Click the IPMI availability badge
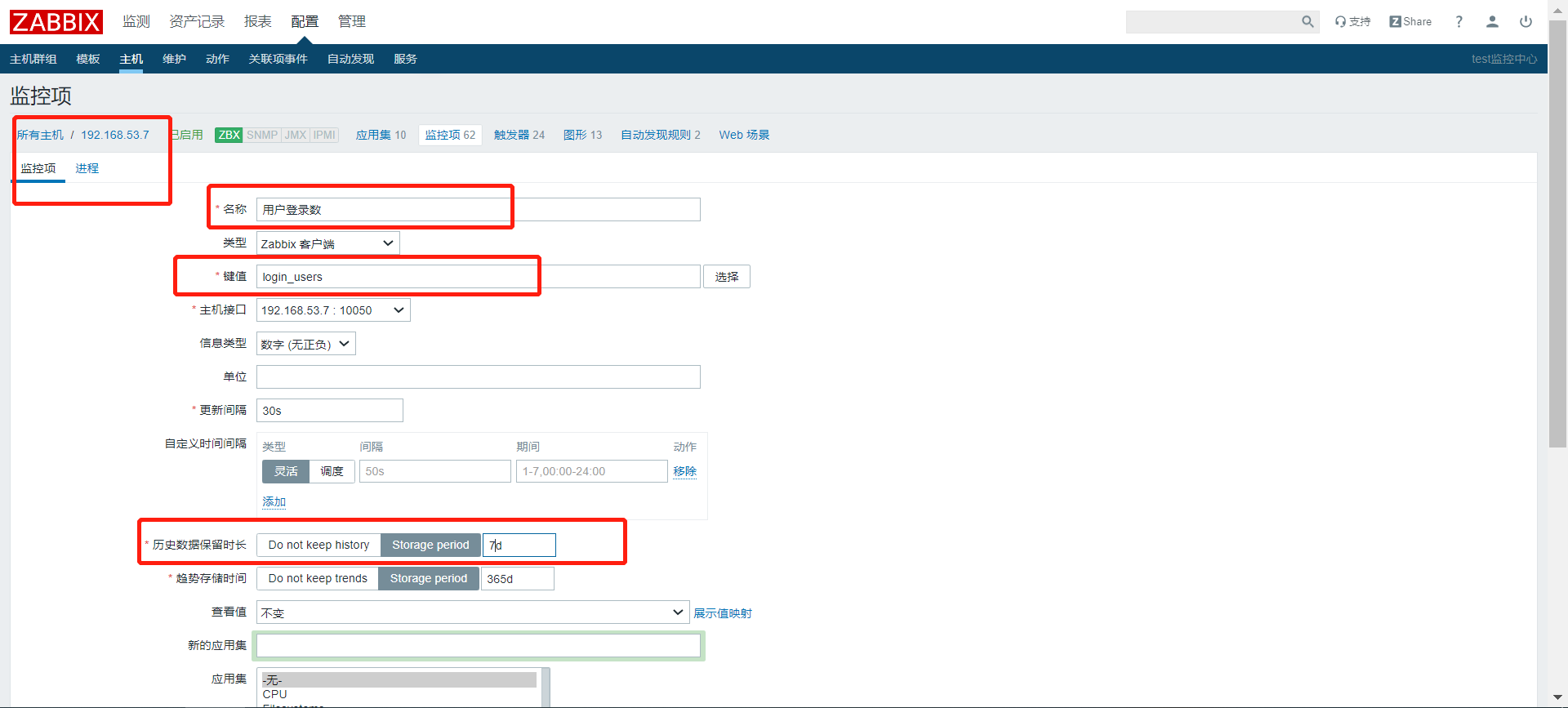1568x708 pixels. (x=324, y=135)
